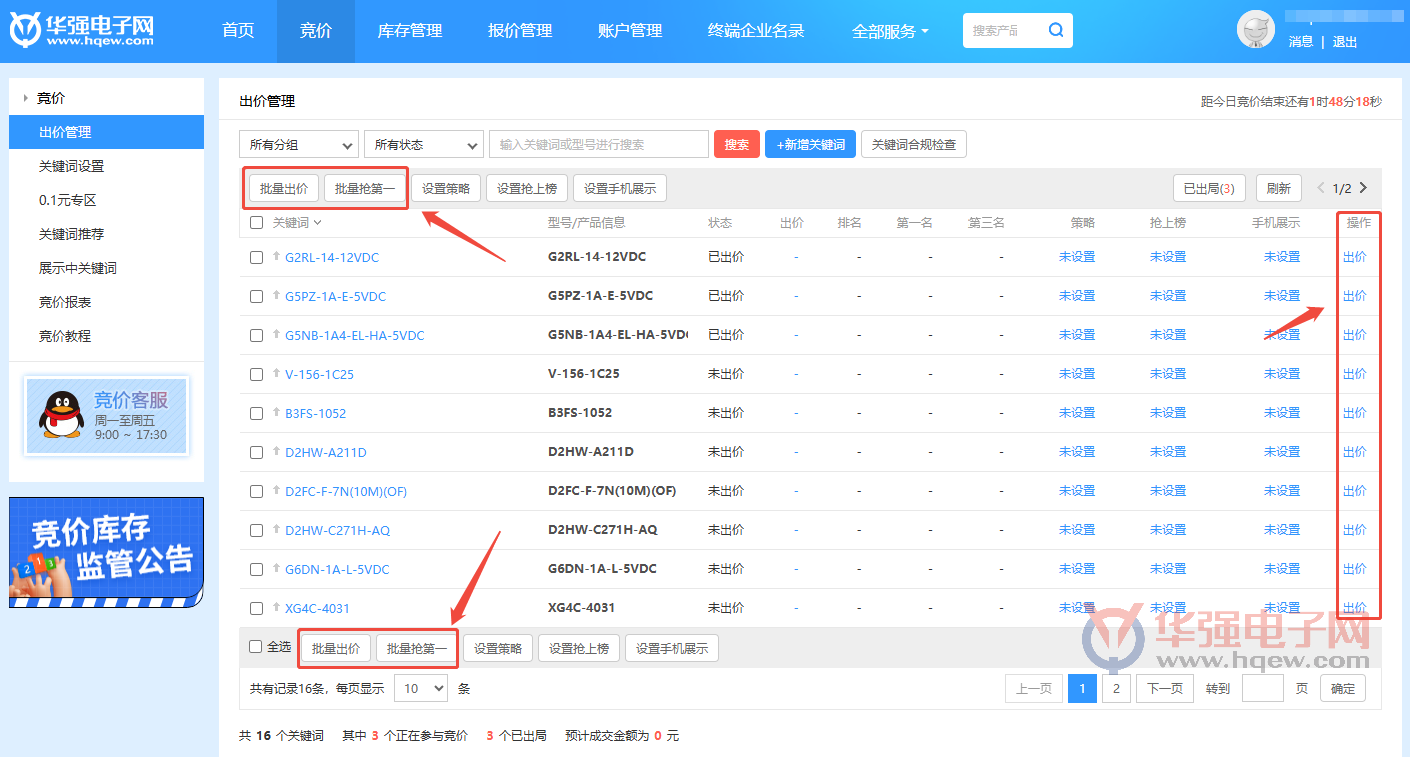The image size is (1410, 757).
Task: Click pin-to-top arrow beside XG4C-4031
Action: pos(276,607)
